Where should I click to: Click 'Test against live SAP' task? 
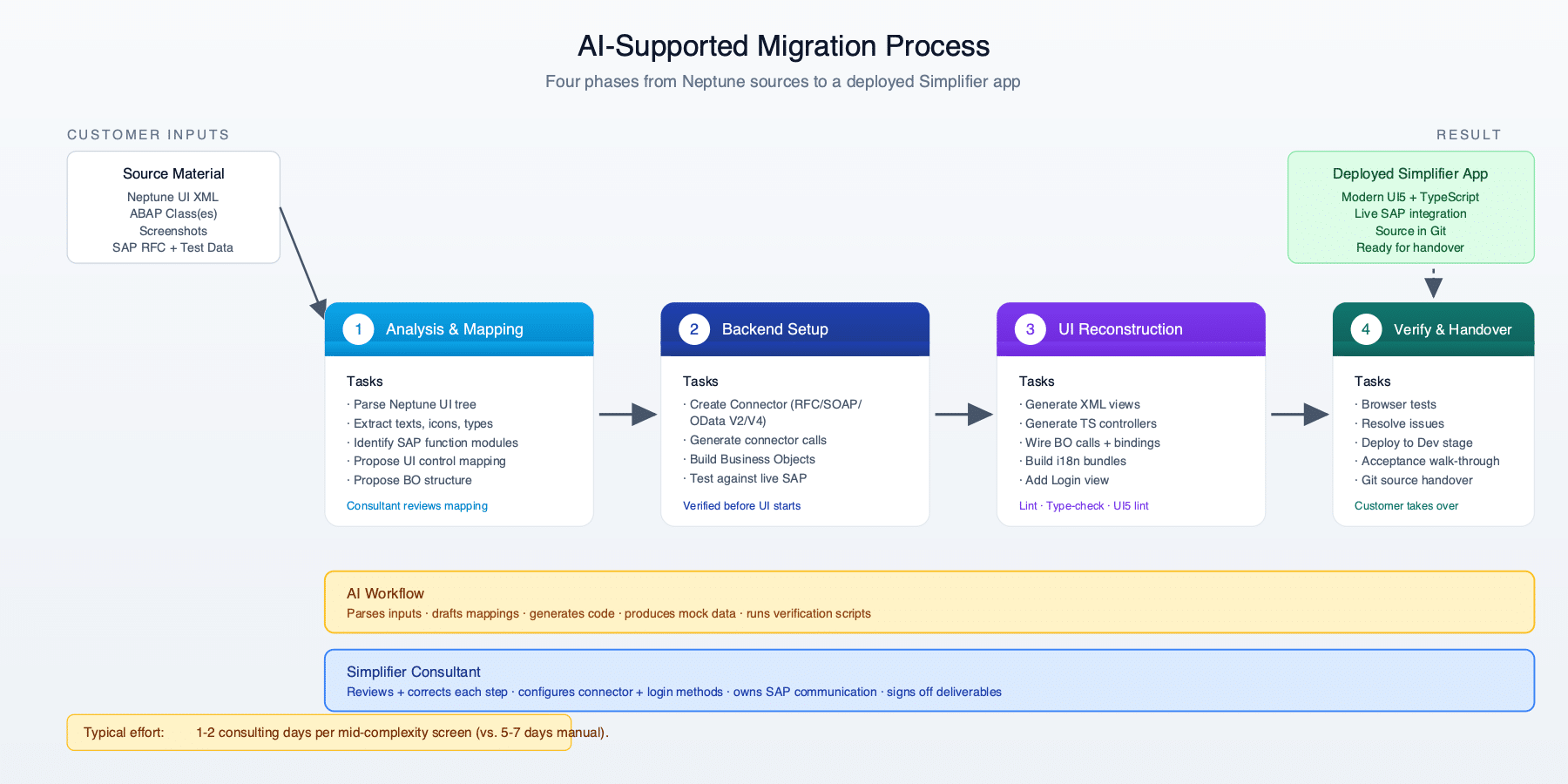tap(745, 478)
